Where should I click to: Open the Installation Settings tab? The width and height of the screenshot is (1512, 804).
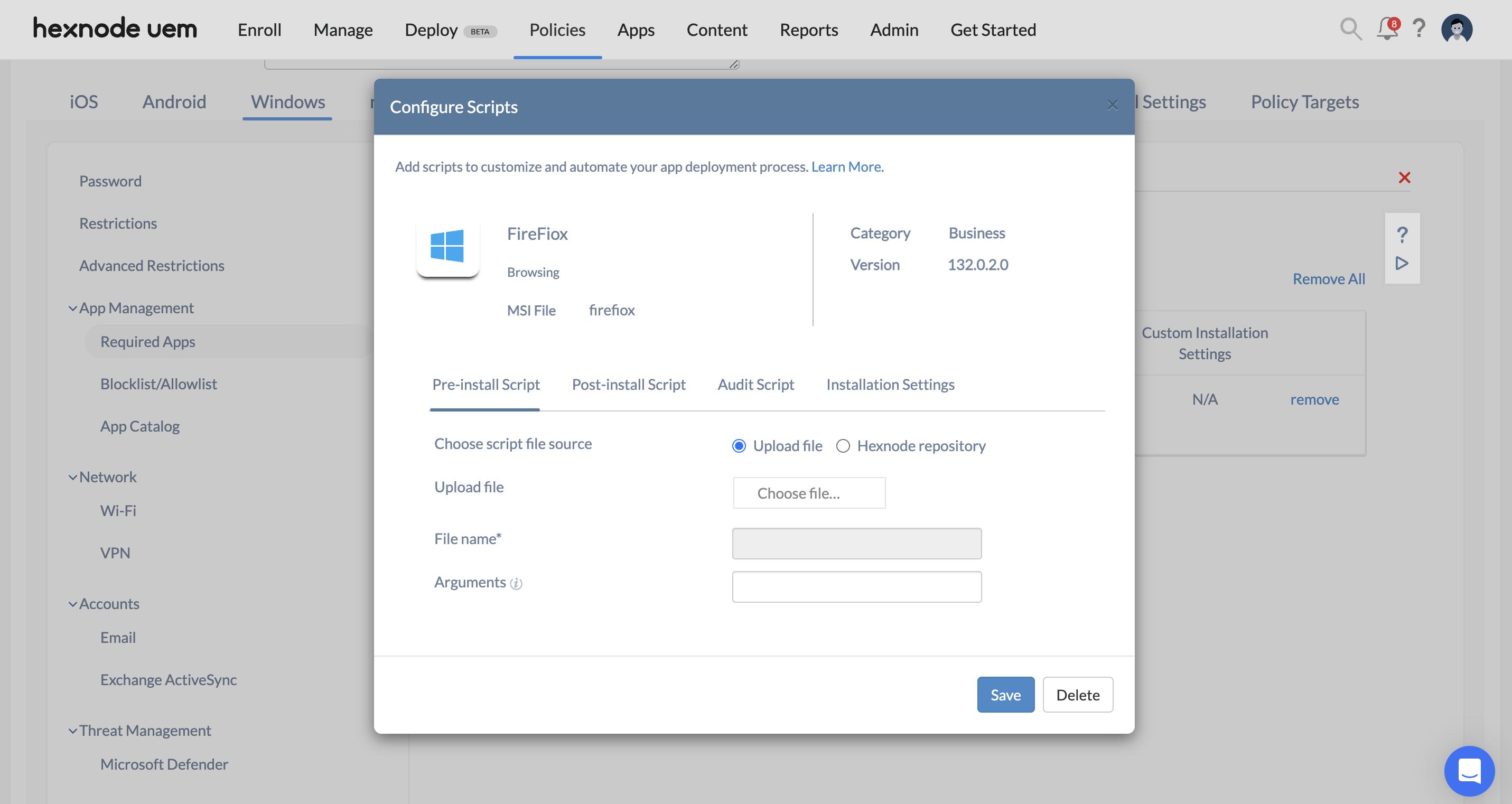click(890, 385)
